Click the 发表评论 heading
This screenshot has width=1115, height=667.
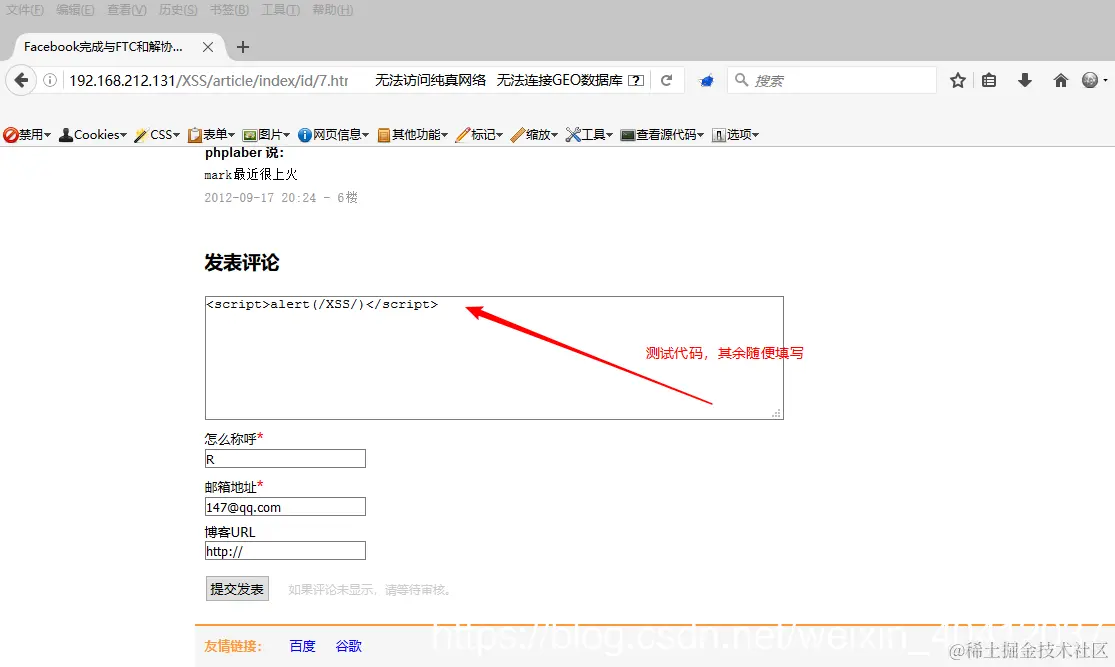click(x=242, y=262)
